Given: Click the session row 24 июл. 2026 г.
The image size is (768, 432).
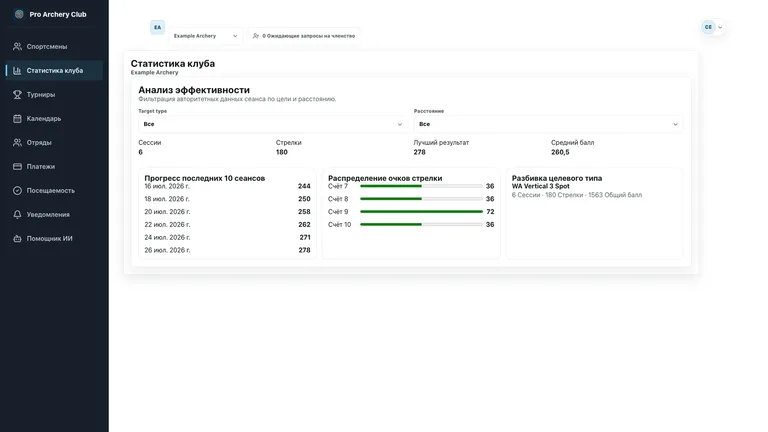Looking at the screenshot, I should pyautogui.click(x=227, y=237).
